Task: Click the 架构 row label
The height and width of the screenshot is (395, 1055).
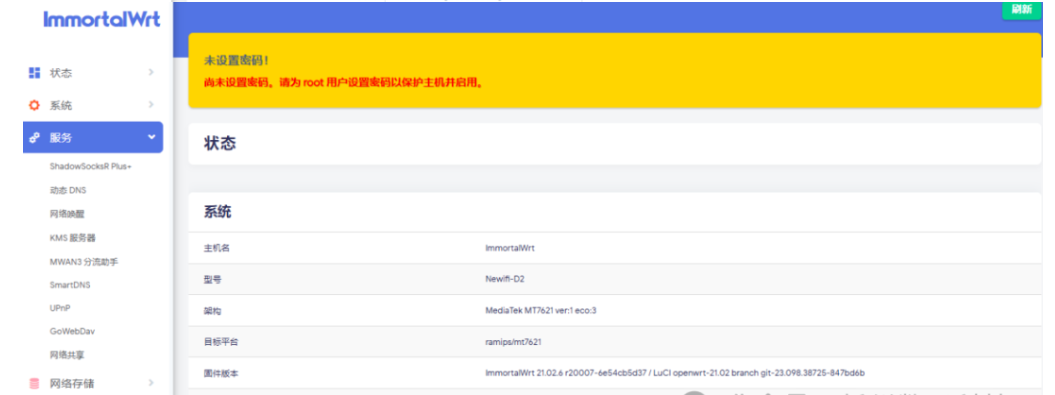Action: point(213,311)
